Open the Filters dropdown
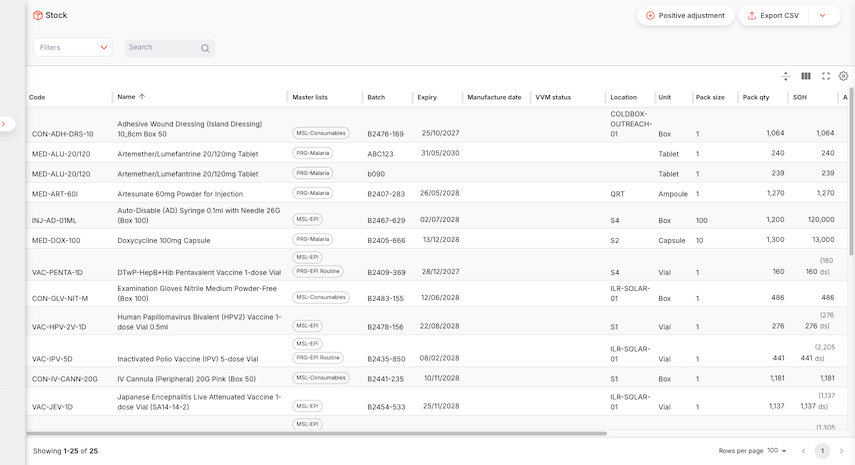Viewport: 855px width, 465px height. coord(73,47)
